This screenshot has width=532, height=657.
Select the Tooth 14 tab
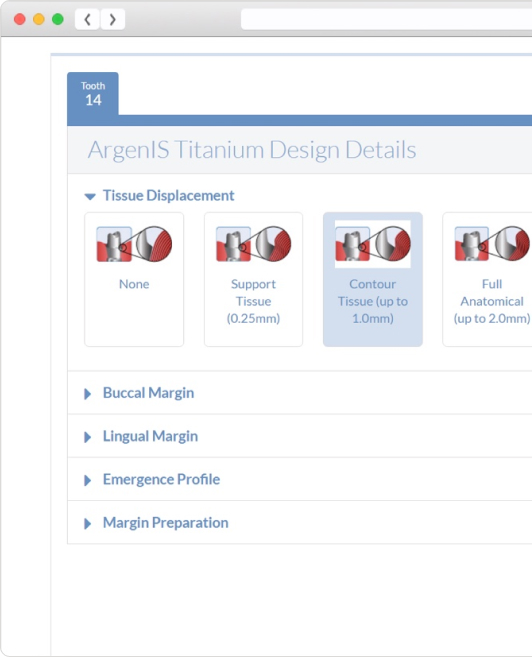tap(93, 94)
